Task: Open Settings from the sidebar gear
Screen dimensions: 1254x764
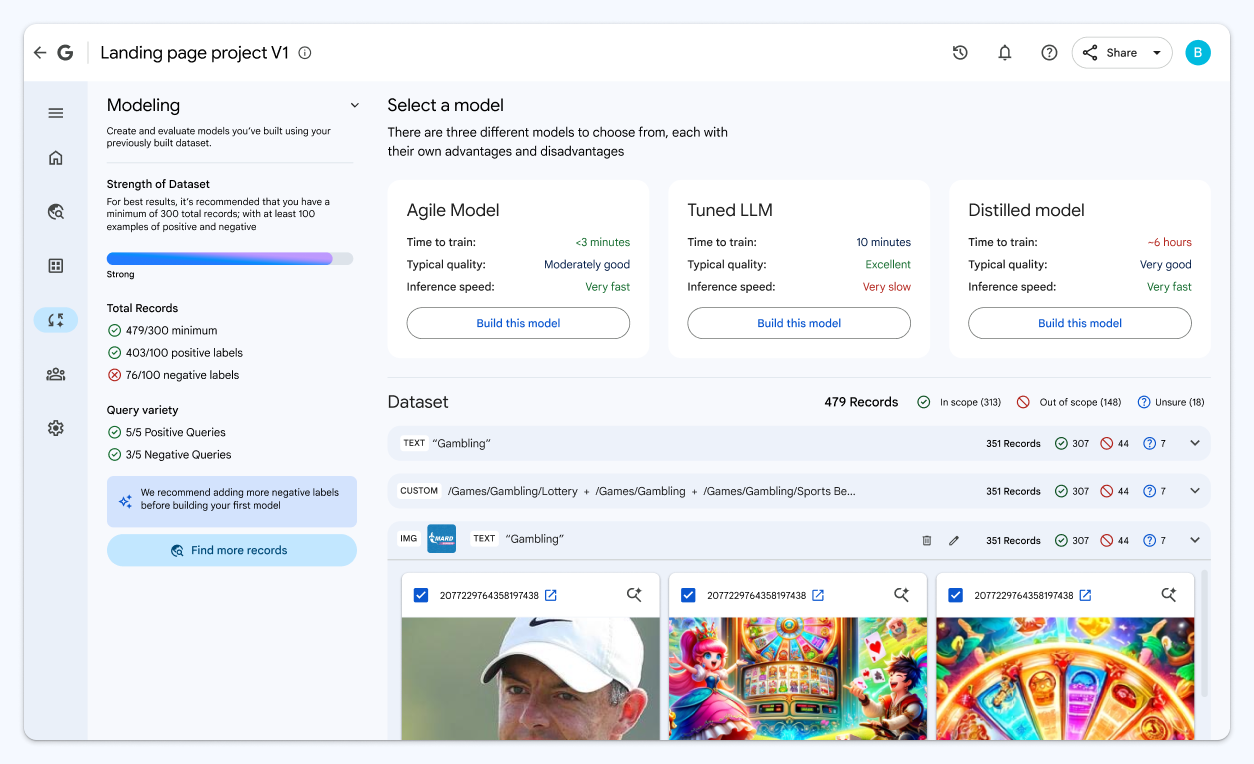Action: coord(55,427)
